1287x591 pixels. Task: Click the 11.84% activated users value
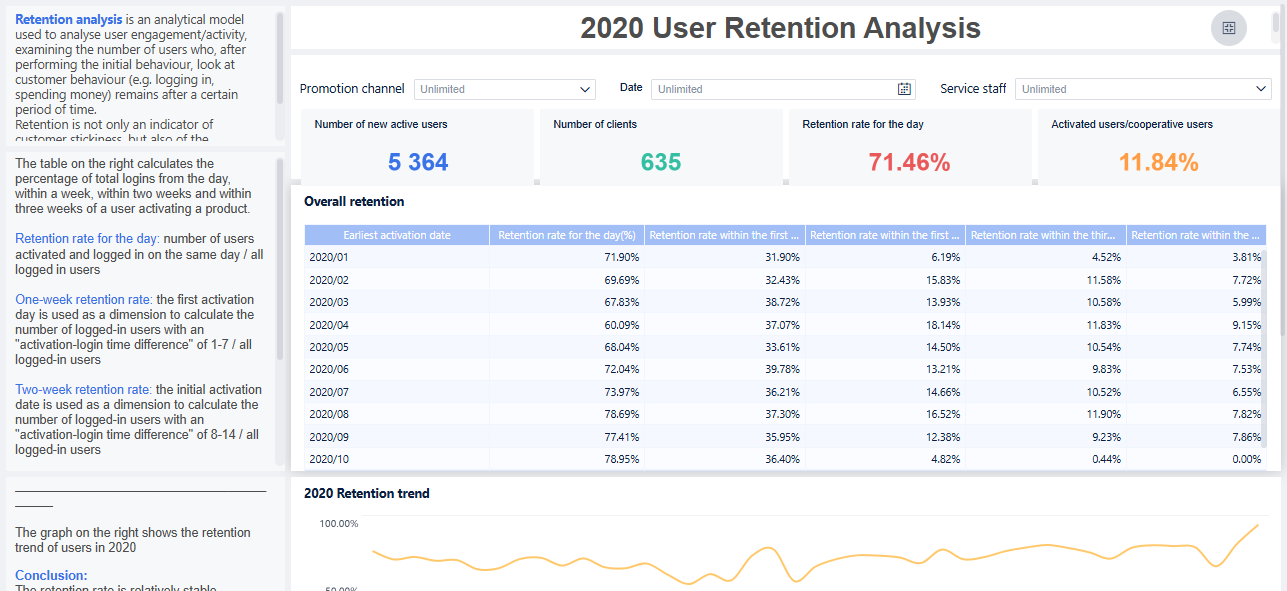1158,162
